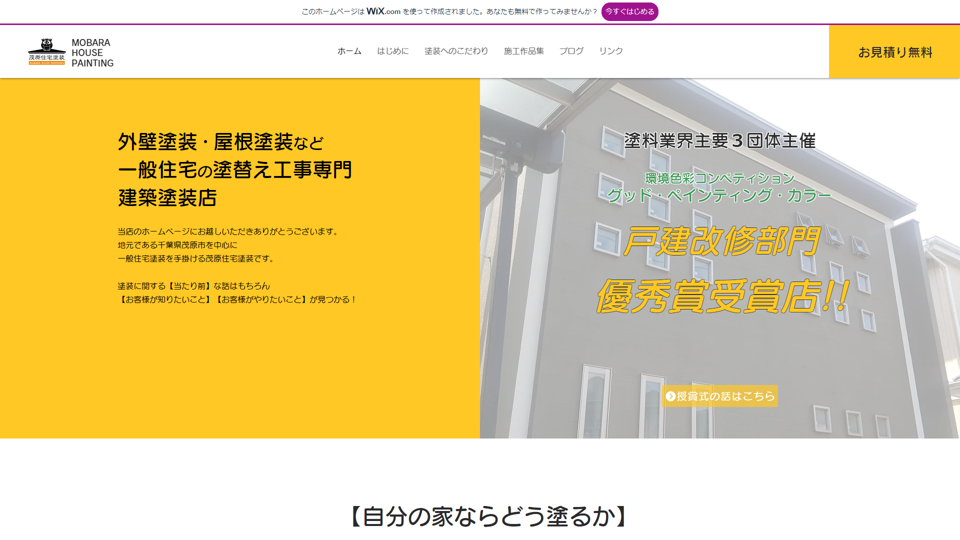The height and width of the screenshot is (540, 960).
Task: Click the 優秀賞受賞店!! award text
Action: (x=722, y=296)
